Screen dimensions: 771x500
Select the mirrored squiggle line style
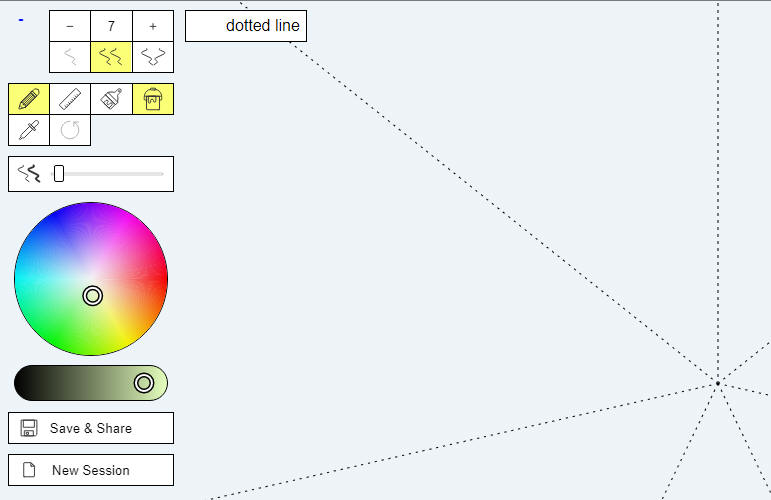(x=153, y=57)
